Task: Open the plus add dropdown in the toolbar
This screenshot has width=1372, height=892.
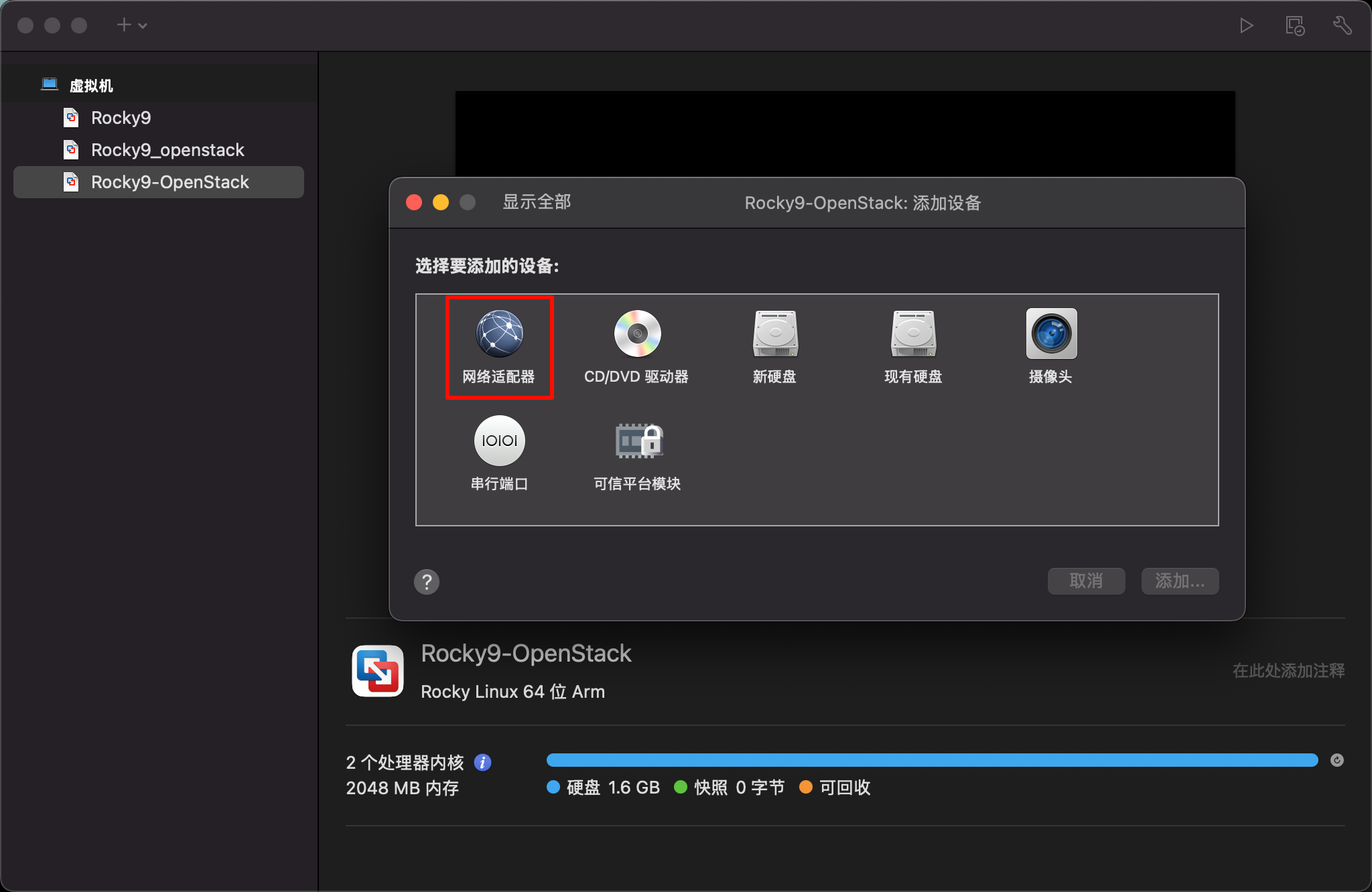Action: (x=131, y=25)
